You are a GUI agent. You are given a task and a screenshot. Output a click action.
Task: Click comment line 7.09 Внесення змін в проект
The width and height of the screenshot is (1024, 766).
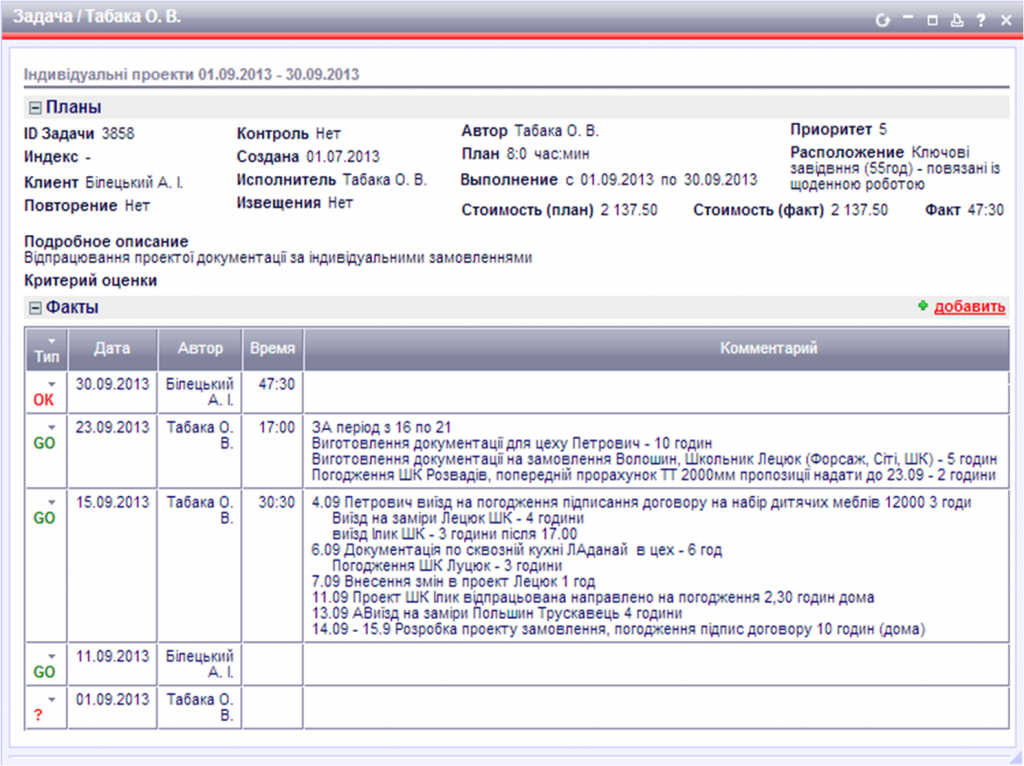[x=453, y=582]
